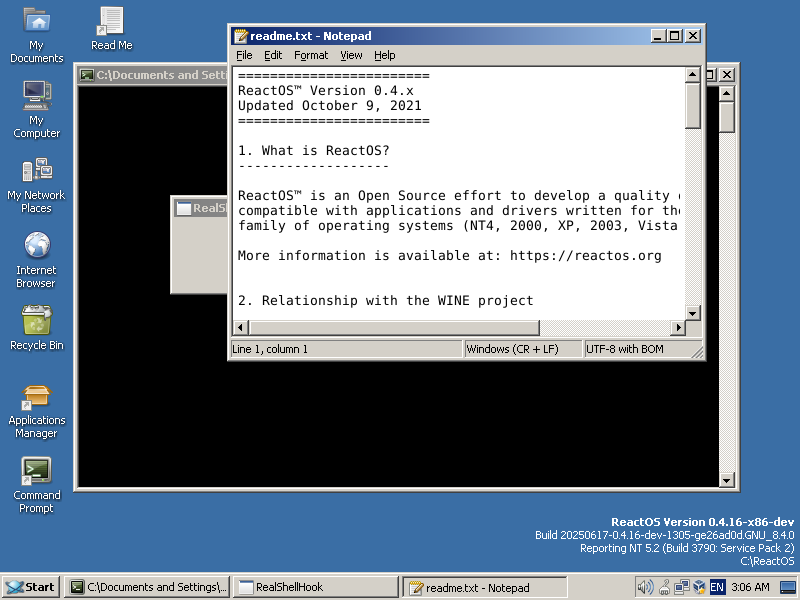Click the safely remove hardware tray icon

pyautogui.click(x=664, y=587)
